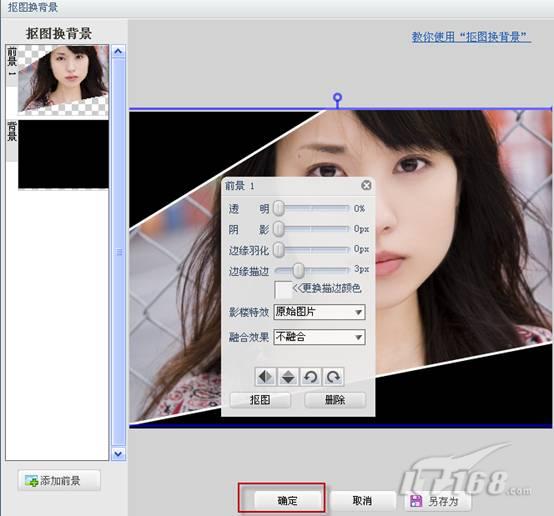Rotate foreground clockwise icon

pyautogui.click(x=333, y=377)
